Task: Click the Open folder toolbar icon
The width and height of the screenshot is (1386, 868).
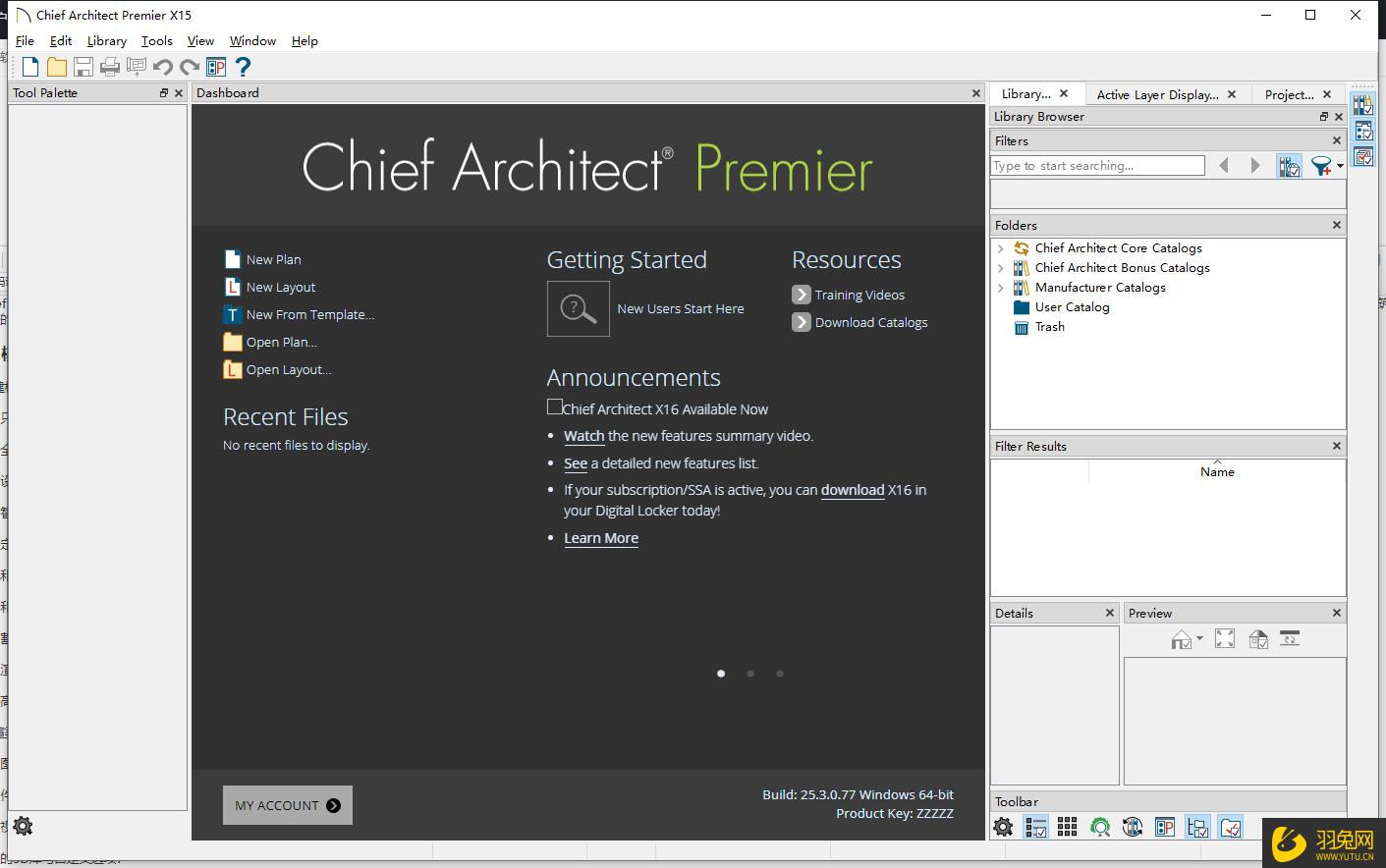Action: coord(57,67)
